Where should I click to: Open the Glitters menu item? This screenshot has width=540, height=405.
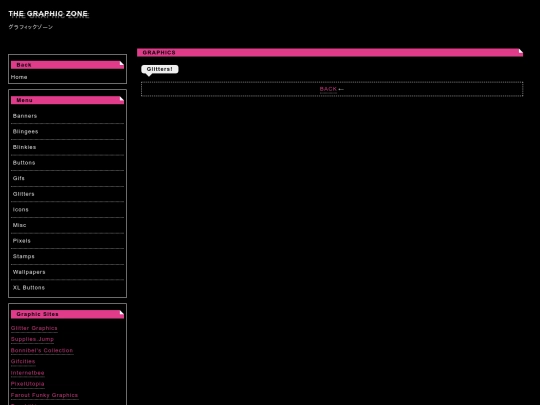(x=68, y=194)
